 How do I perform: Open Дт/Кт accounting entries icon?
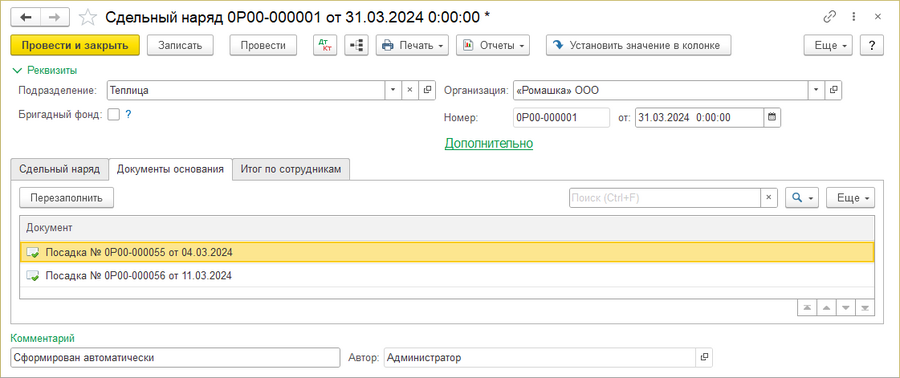(325, 45)
